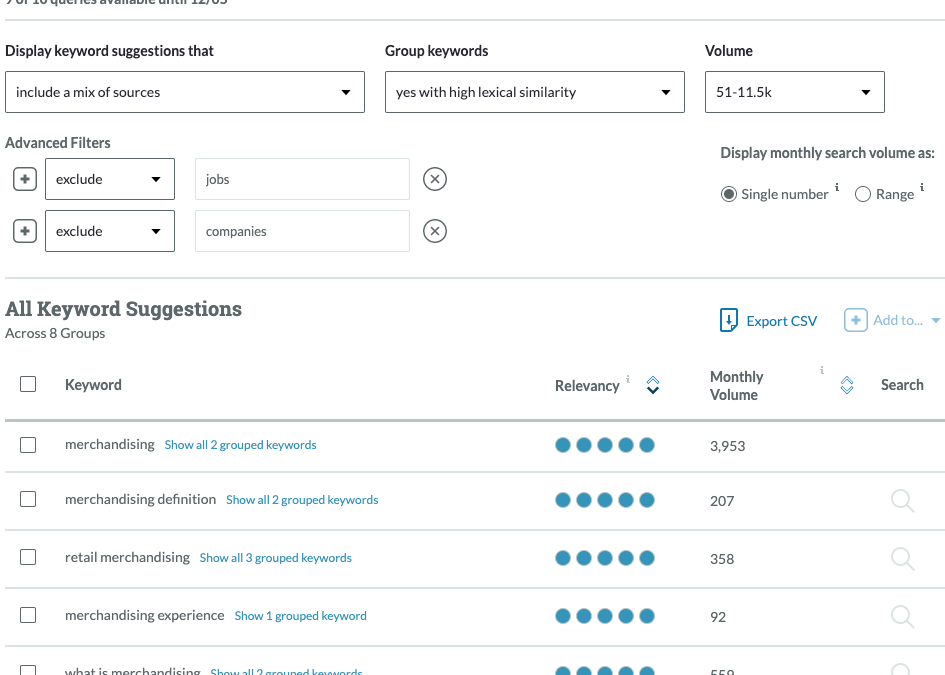Export results with Export CSV
The height and width of the screenshot is (675, 945).
(769, 321)
